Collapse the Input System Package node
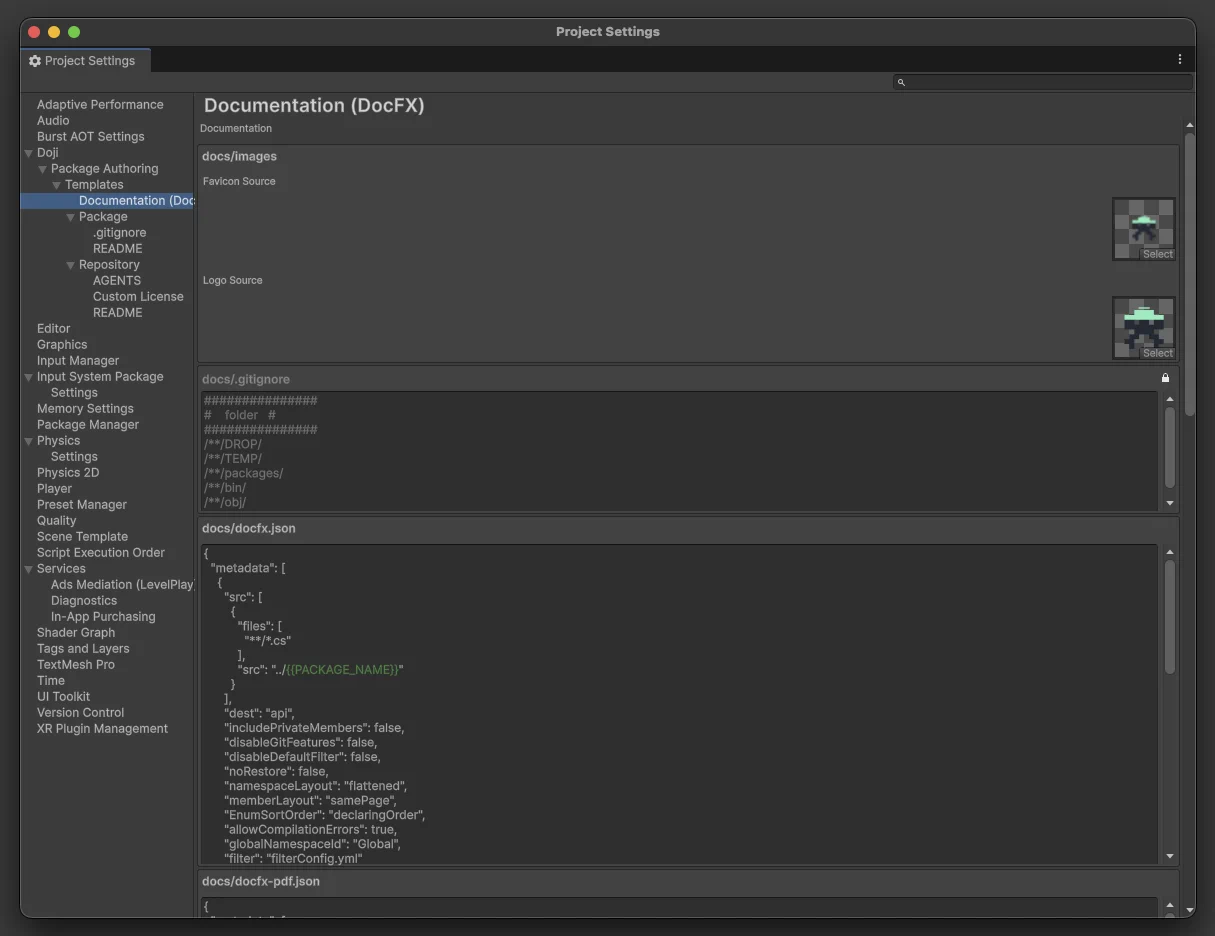This screenshot has width=1215, height=936. (x=29, y=377)
